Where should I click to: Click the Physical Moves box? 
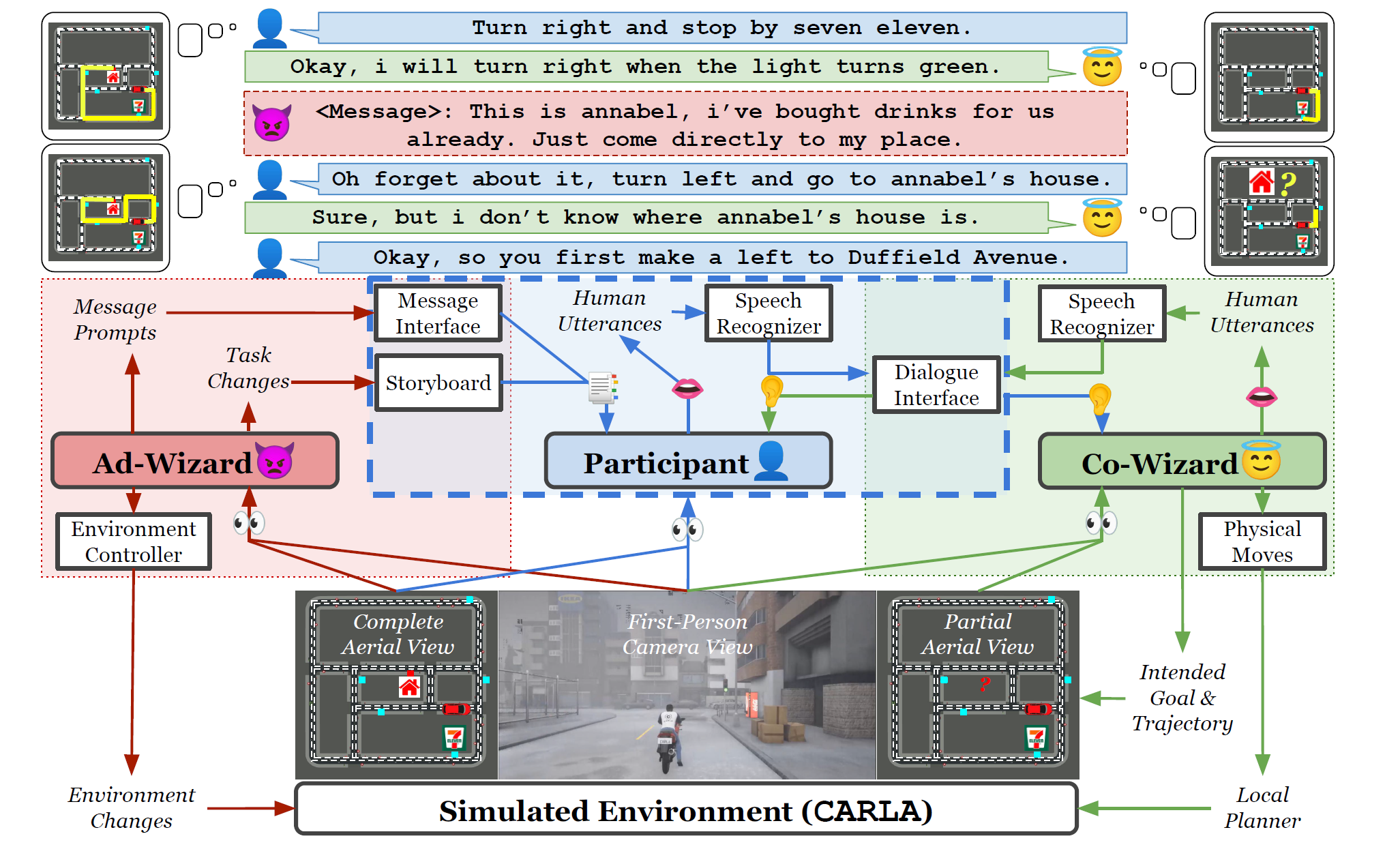[1262, 541]
